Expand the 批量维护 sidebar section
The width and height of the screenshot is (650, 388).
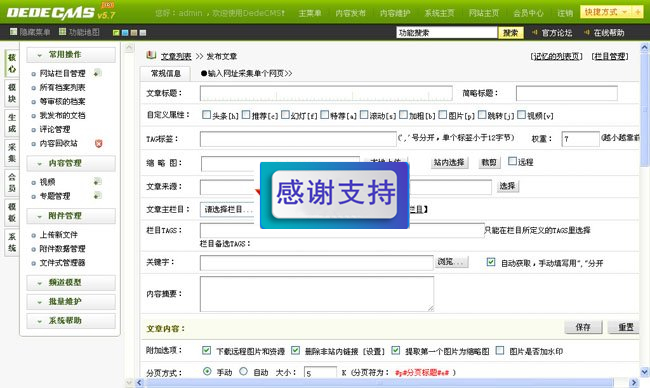(x=71, y=302)
